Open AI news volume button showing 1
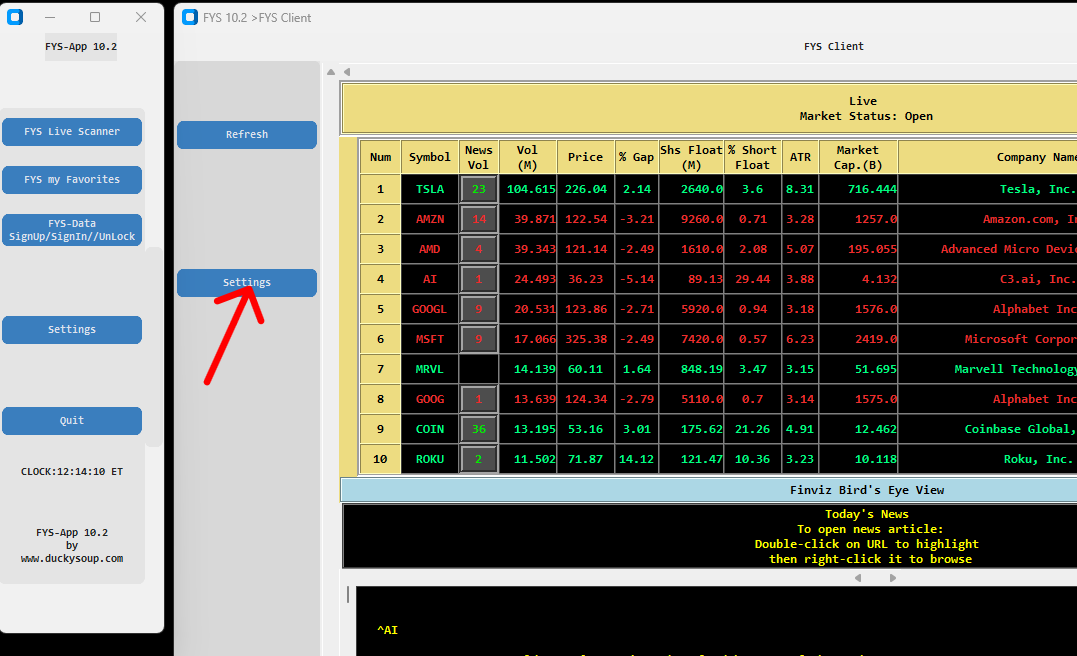 coord(479,280)
